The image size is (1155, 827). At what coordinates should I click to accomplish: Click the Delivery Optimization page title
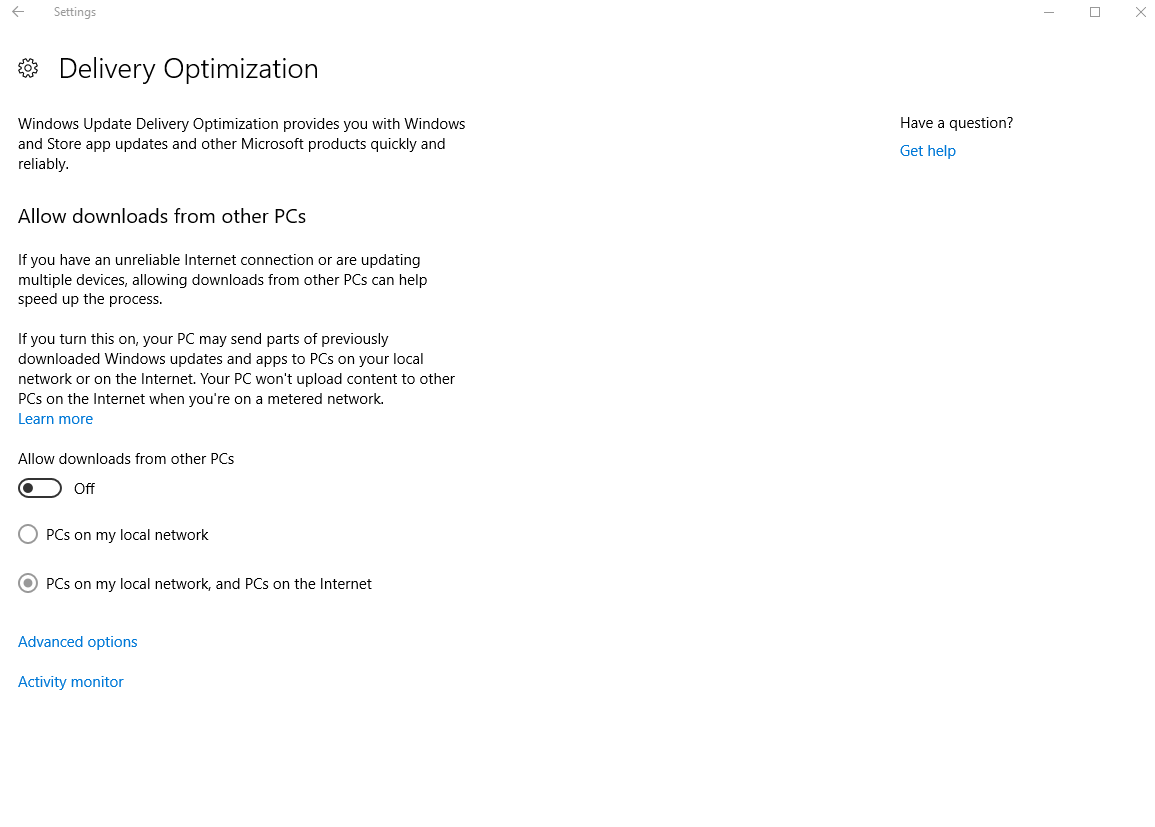coord(188,69)
